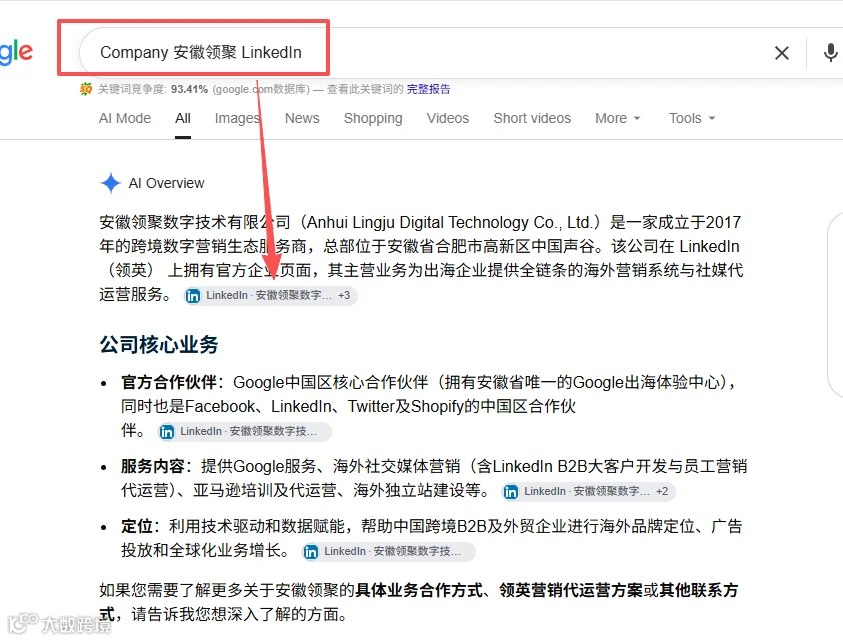Screen dimensions: 843x641
Task: Click the 定位 bold label
Action: pos(137,526)
